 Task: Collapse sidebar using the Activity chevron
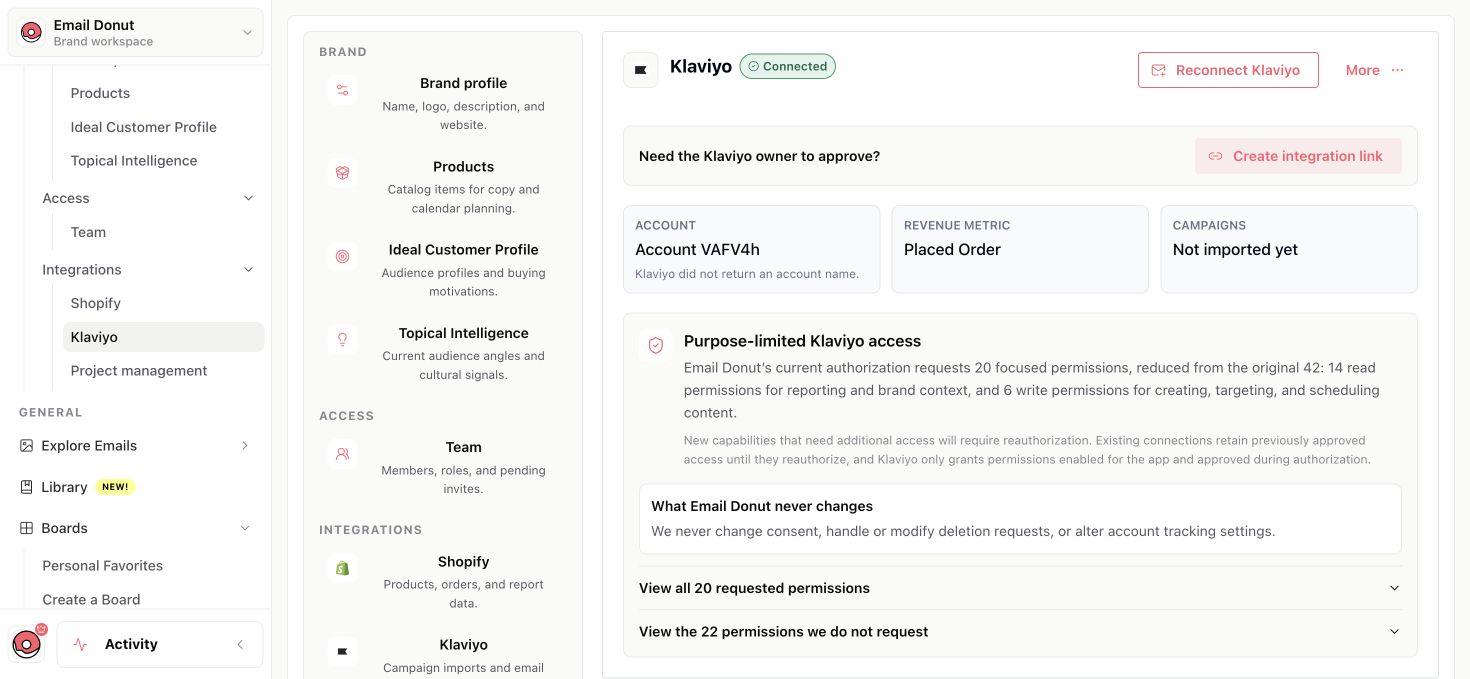240,645
